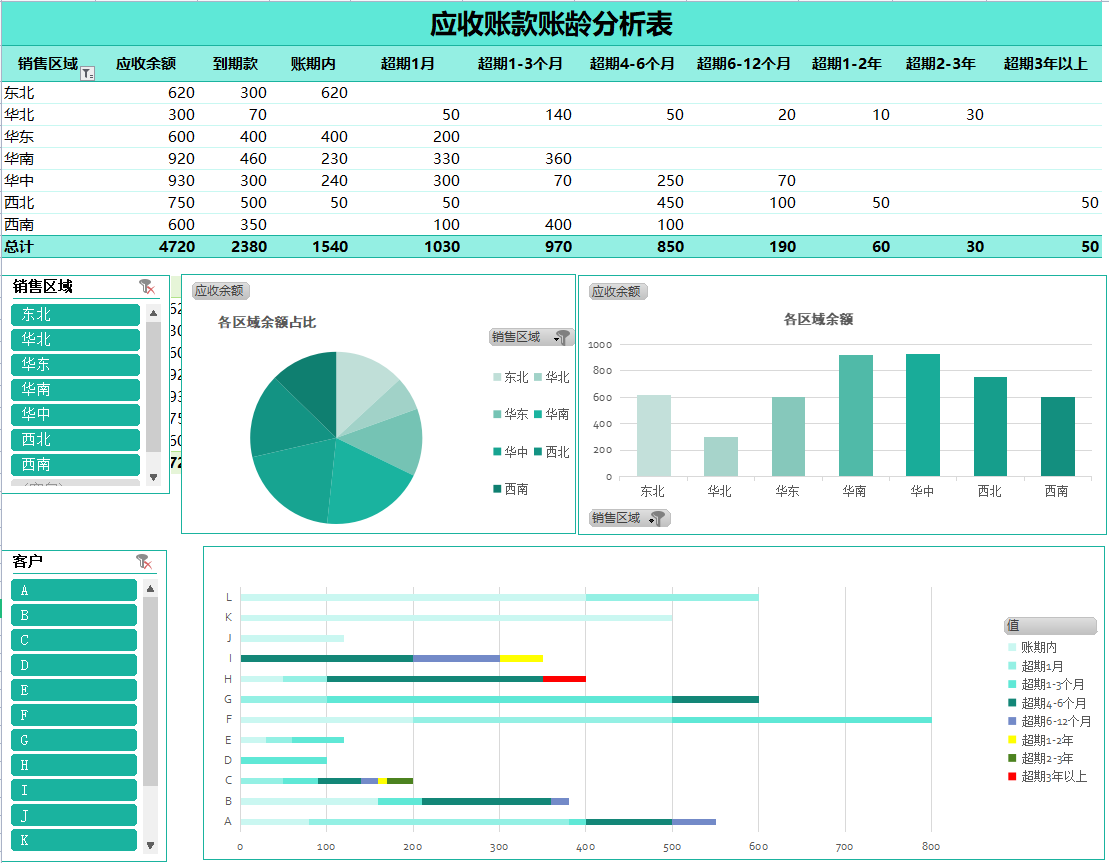The image size is (1109, 863).
Task: Open the 销售区域 field filter below column chart
Action: click(x=628, y=517)
